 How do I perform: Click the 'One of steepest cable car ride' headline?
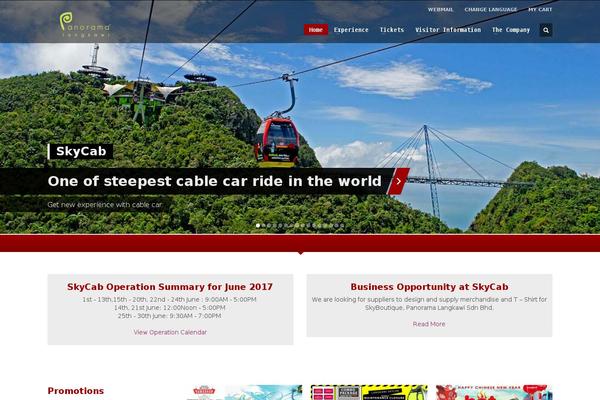(215, 181)
